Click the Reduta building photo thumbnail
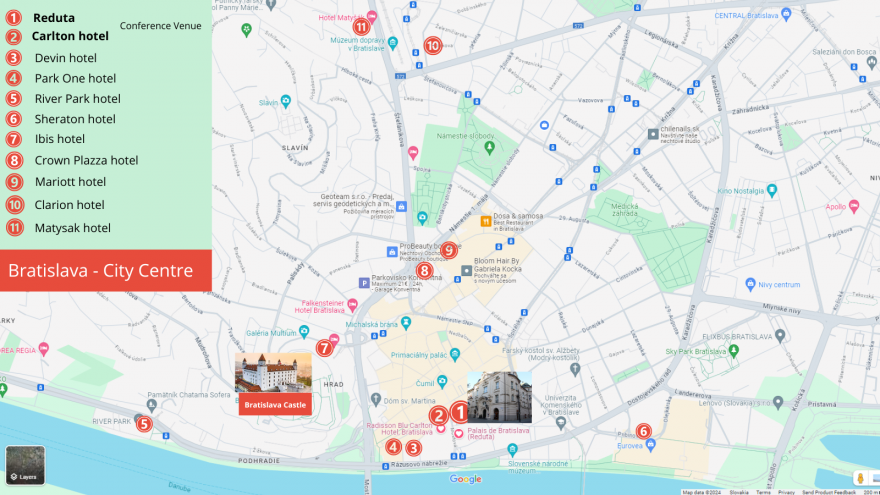The width and height of the screenshot is (880, 495). coord(499,397)
